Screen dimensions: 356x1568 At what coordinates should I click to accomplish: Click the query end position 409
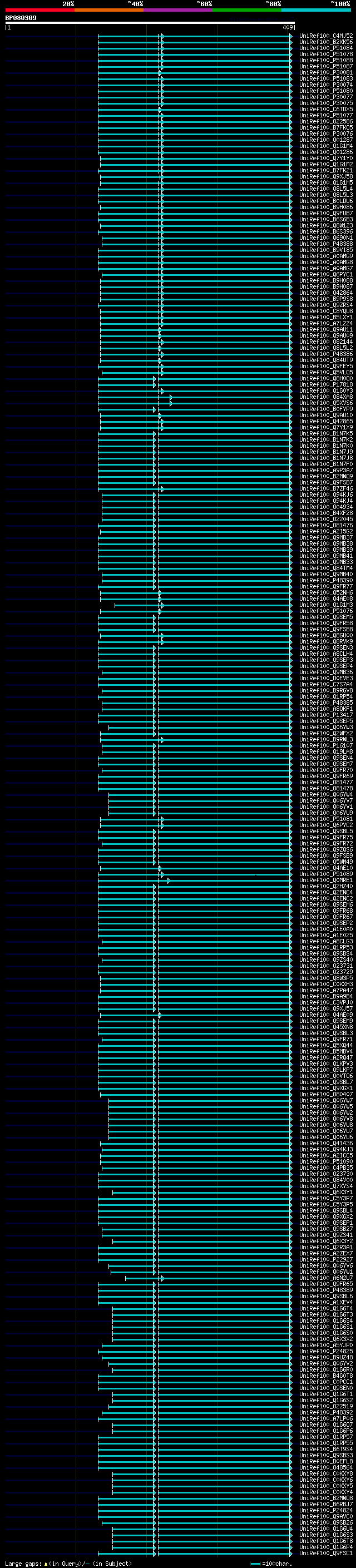(288, 27)
